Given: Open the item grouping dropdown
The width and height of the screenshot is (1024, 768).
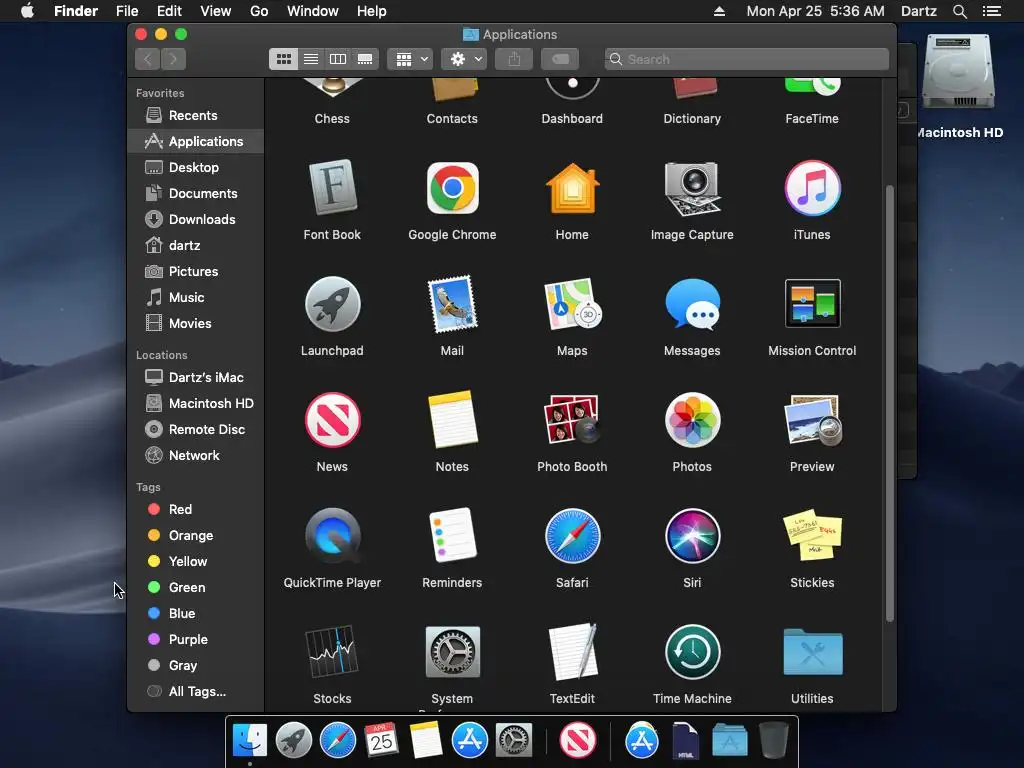Looking at the screenshot, I should (410, 59).
